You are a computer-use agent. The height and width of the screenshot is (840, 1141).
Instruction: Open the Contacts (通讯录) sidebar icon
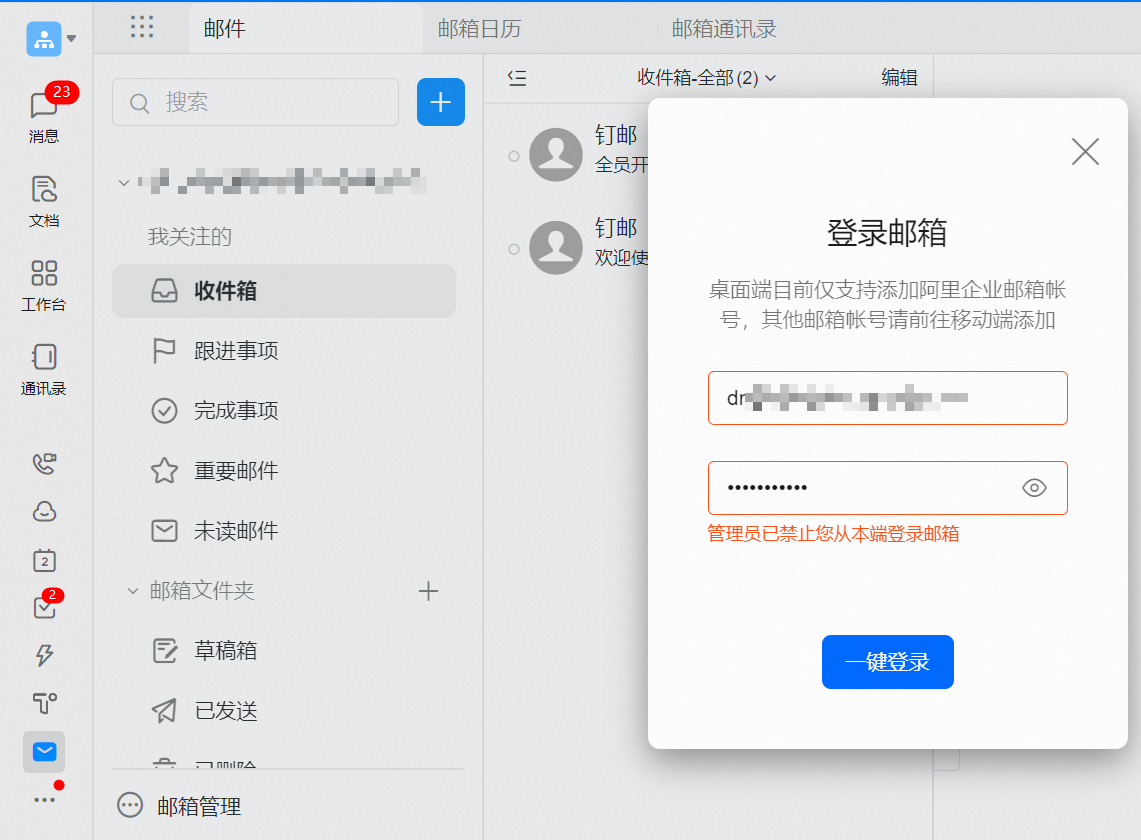[44, 370]
